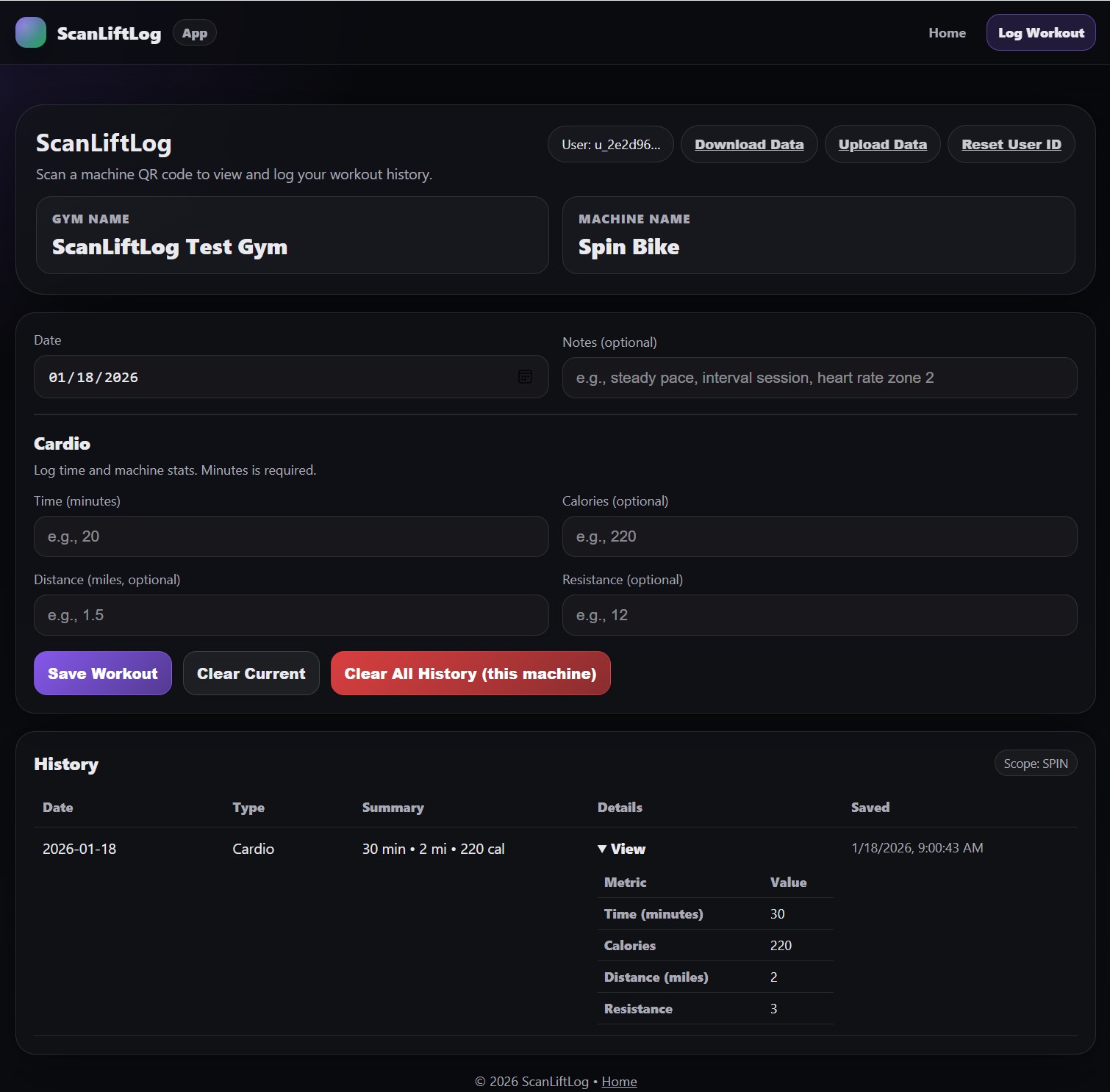The height and width of the screenshot is (1092, 1110).
Task: Select the Calories optional field
Action: [819, 536]
